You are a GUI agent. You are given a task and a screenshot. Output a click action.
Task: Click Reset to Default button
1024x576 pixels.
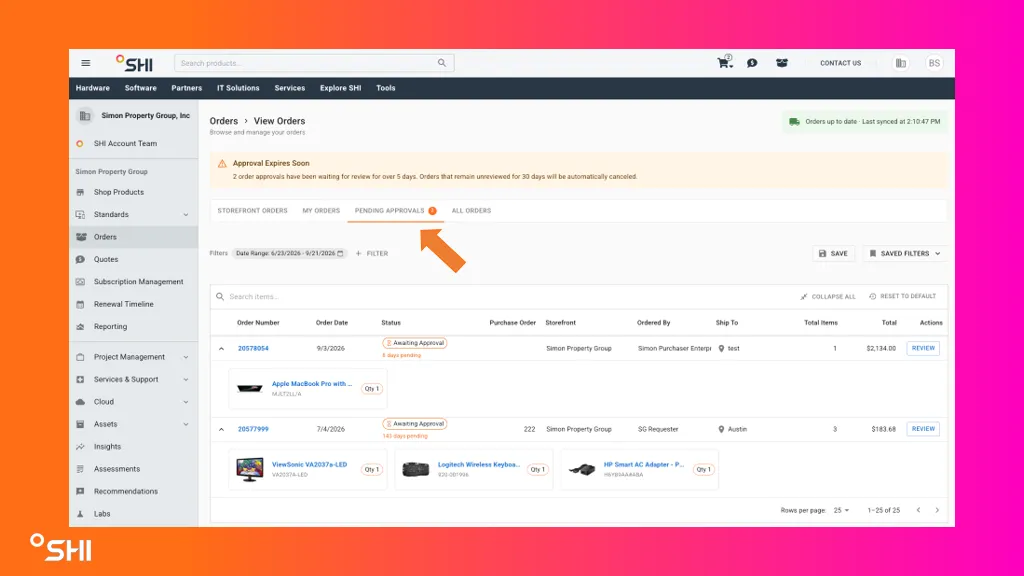point(903,296)
